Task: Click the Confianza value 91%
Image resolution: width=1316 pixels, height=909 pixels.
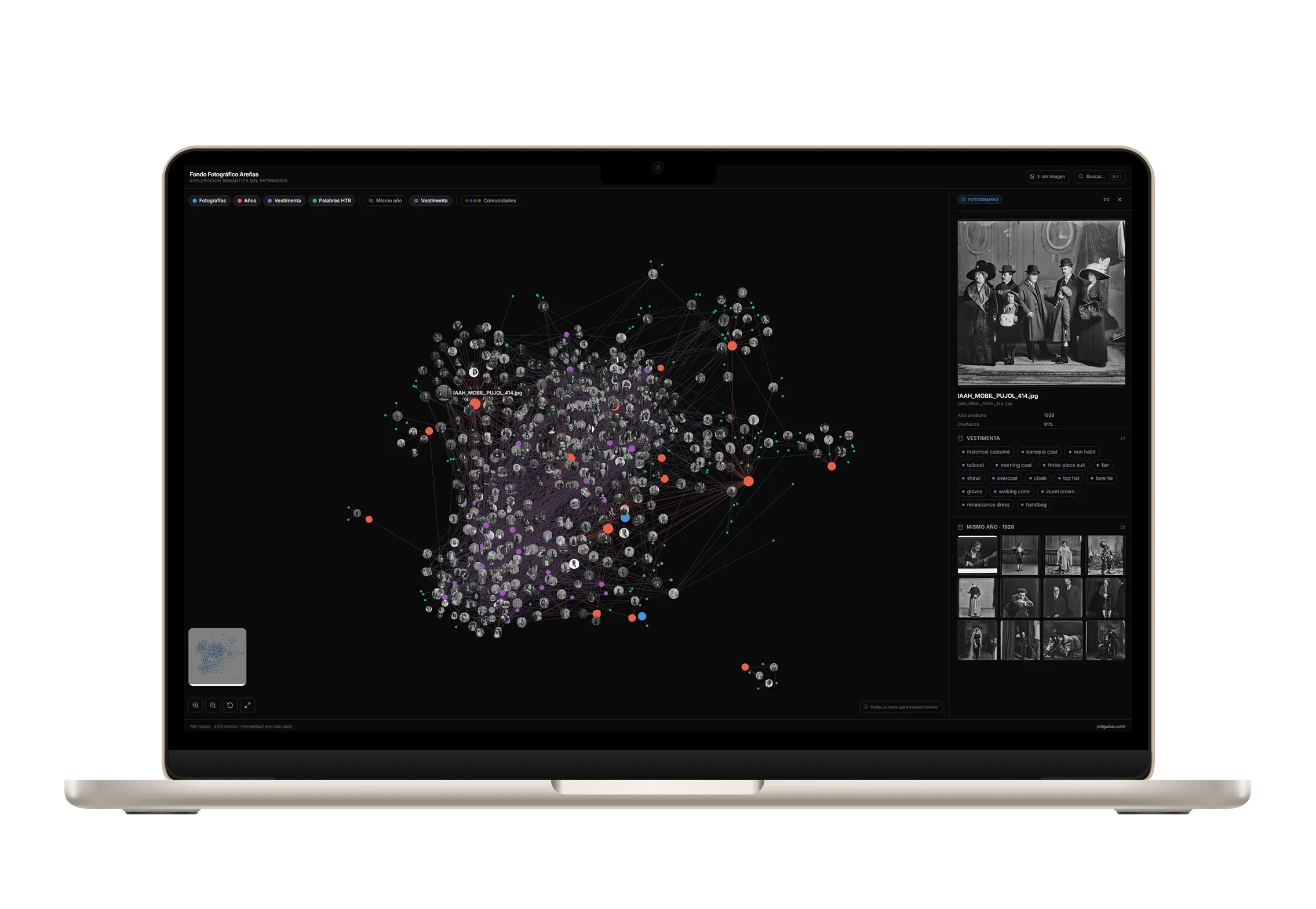Action: [x=1048, y=425]
